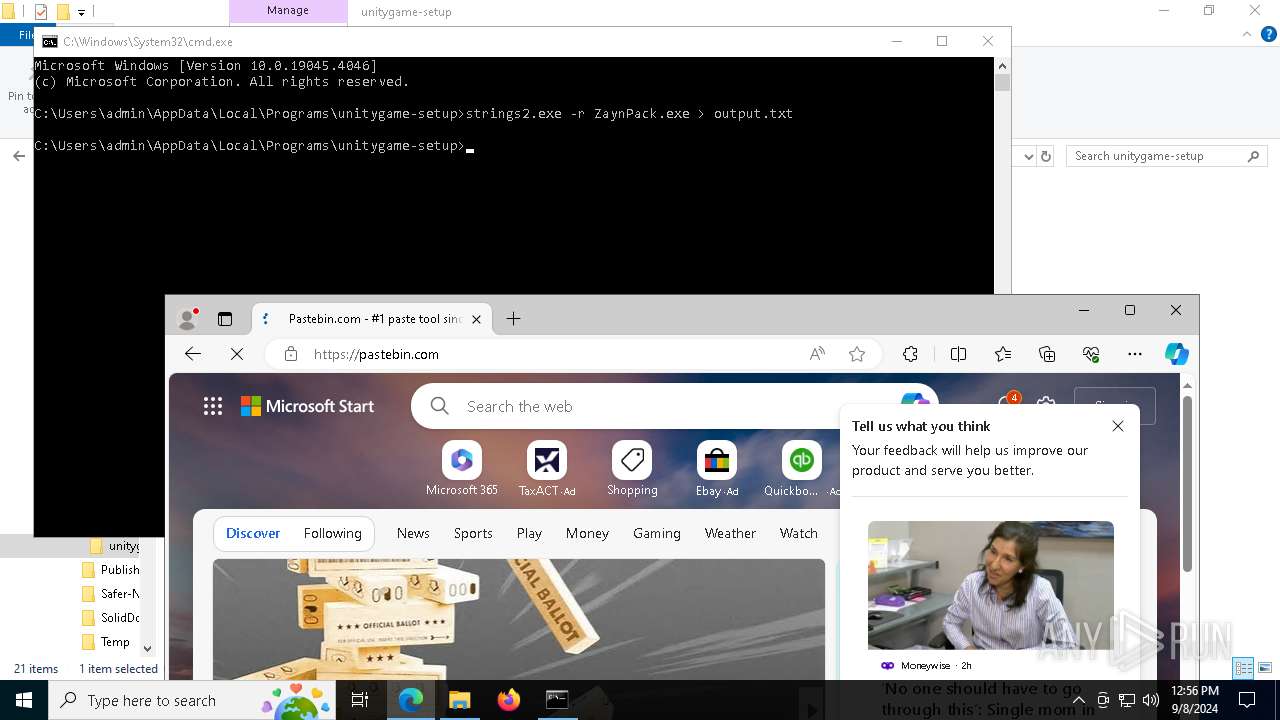Viewport: 1280px width, 720px height.
Task: Open Quickbooks quick link
Action: point(801,469)
